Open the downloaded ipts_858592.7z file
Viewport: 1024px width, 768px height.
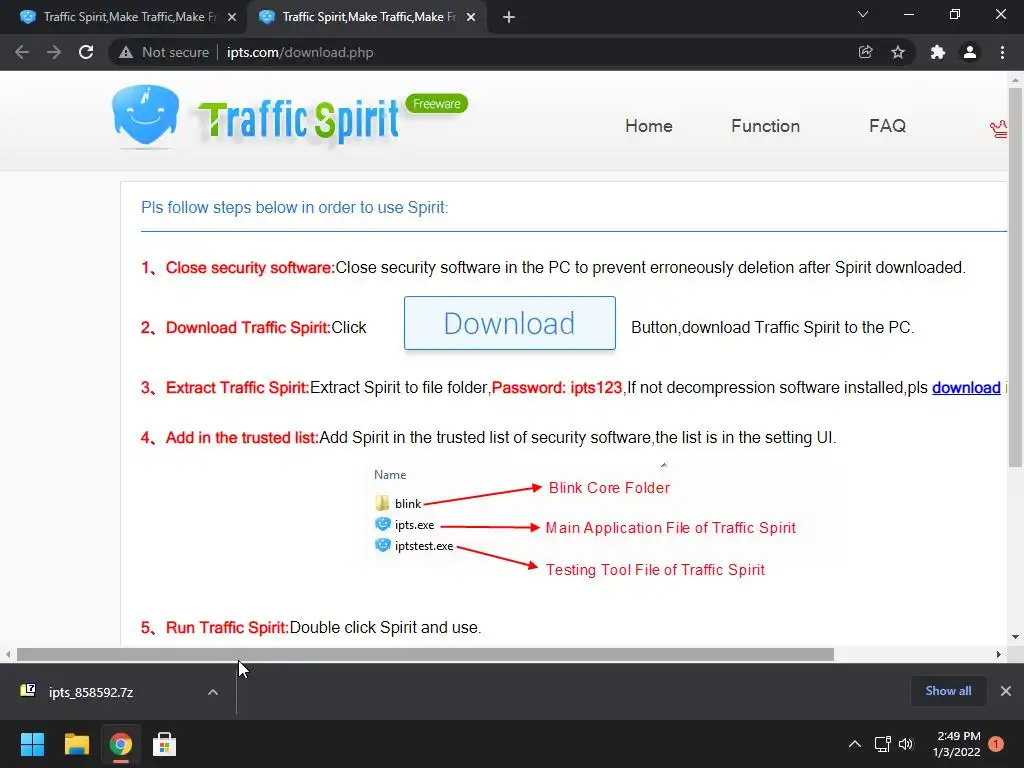click(x=91, y=692)
